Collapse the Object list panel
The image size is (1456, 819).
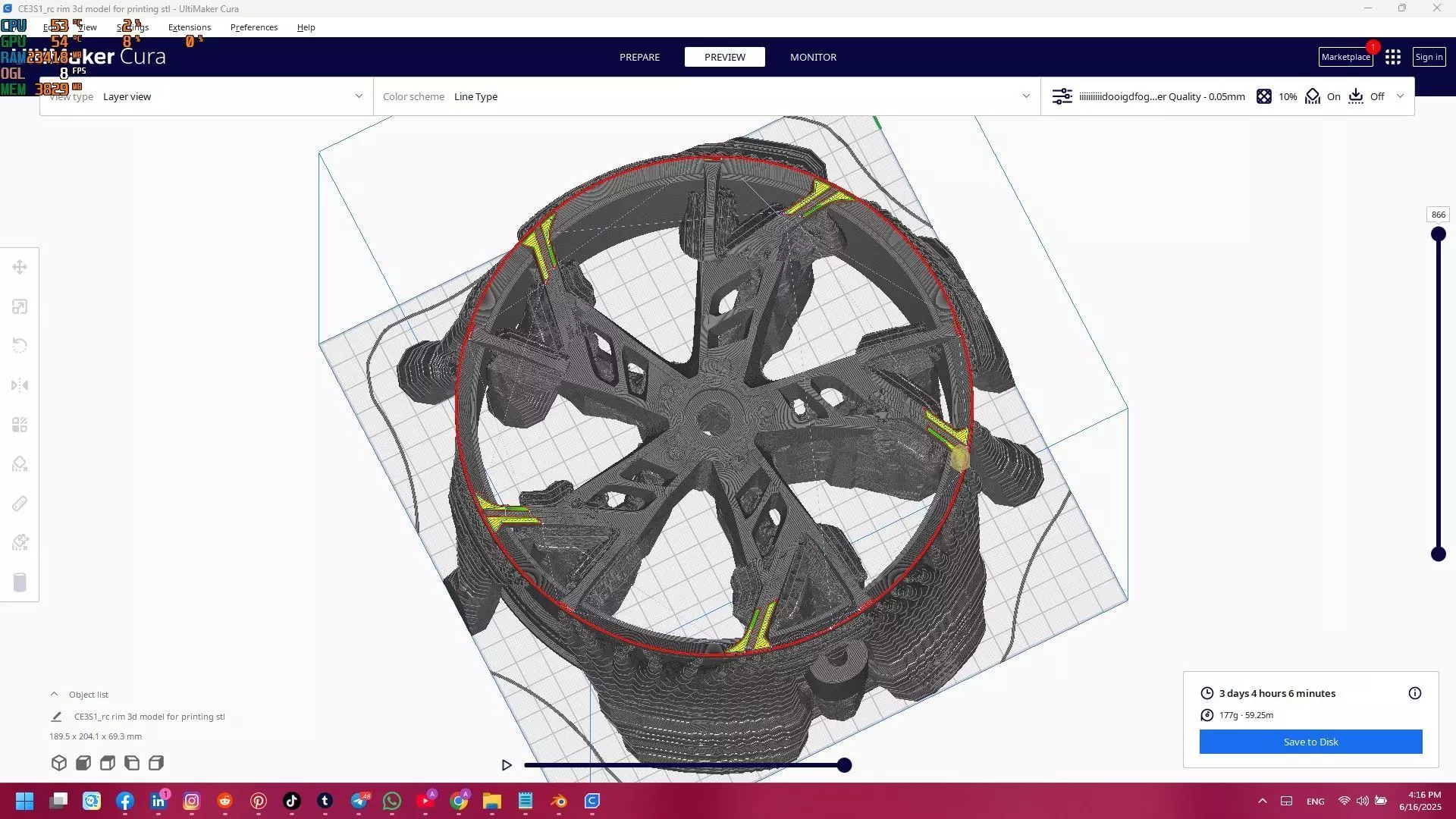54,694
